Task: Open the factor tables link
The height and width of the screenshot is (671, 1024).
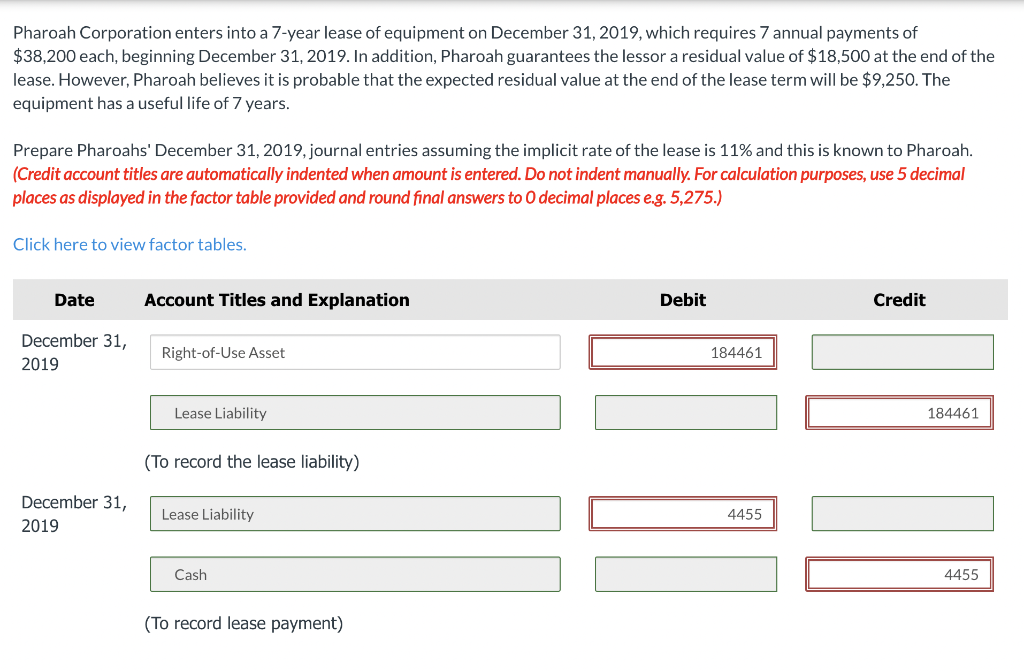Action: click(130, 244)
